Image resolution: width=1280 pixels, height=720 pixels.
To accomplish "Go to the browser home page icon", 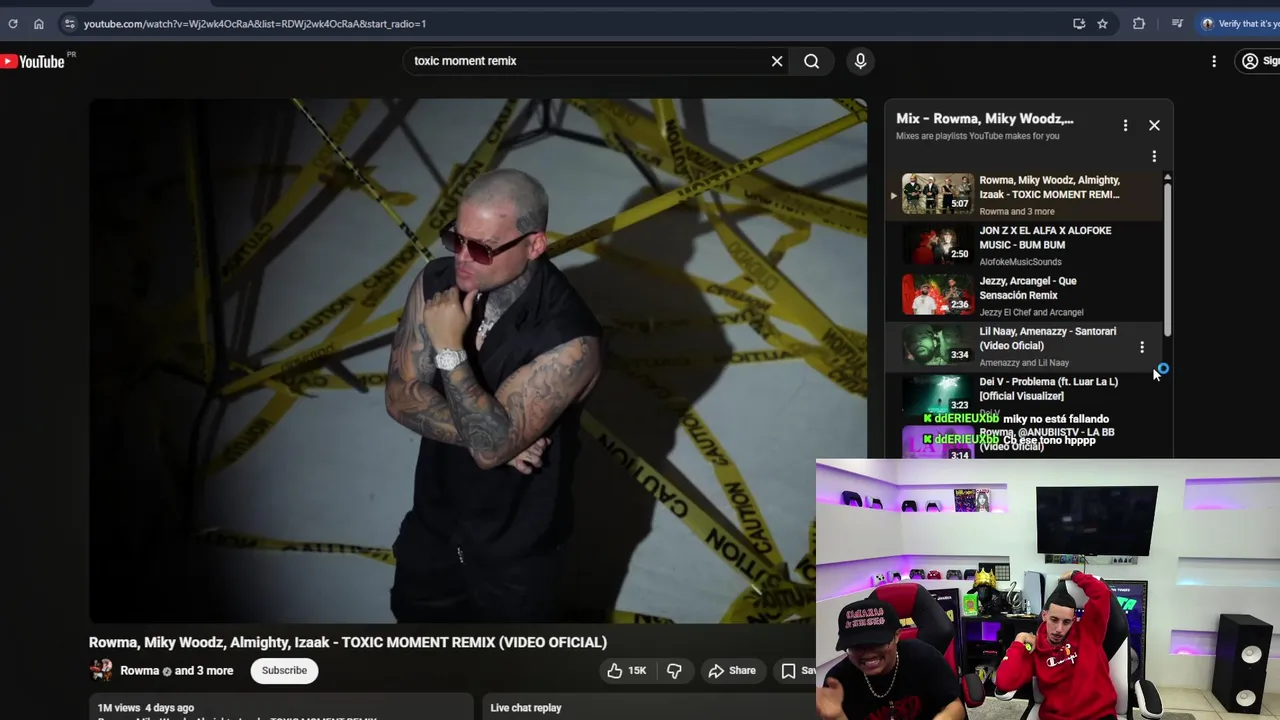I will pos(39,23).
